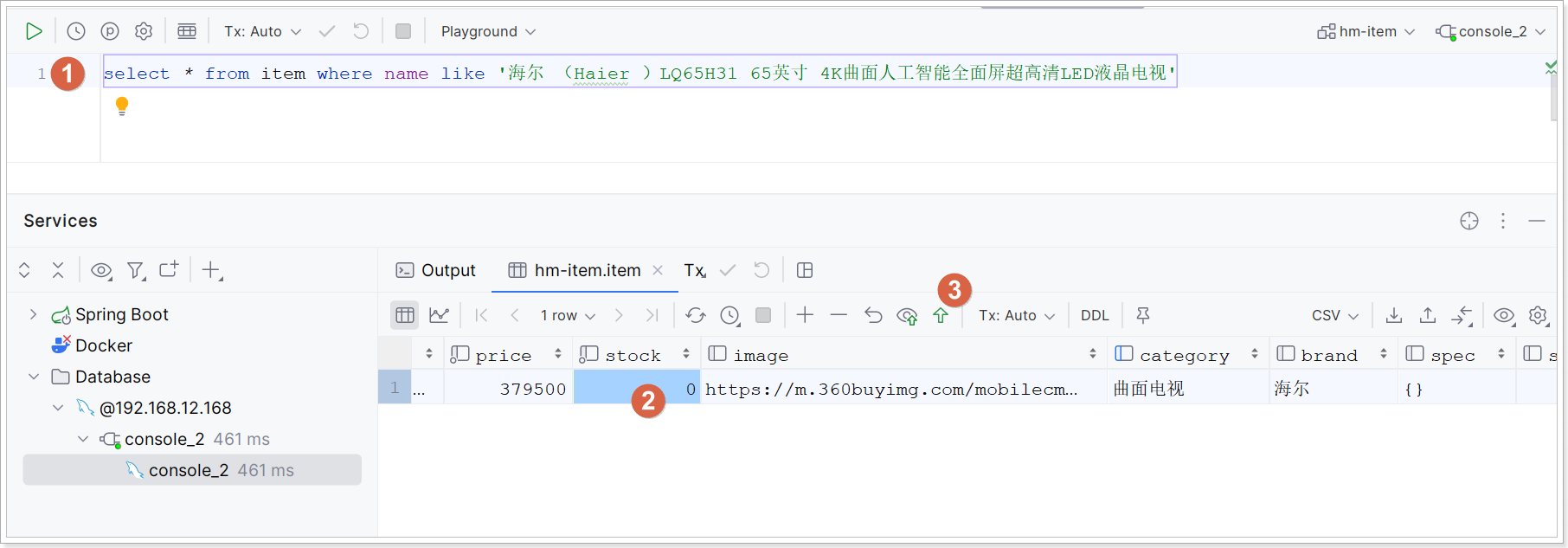Viewport: 1568px width, 548px height.
Task: Open the hm-item schema selector
Action: (1366, 31)
